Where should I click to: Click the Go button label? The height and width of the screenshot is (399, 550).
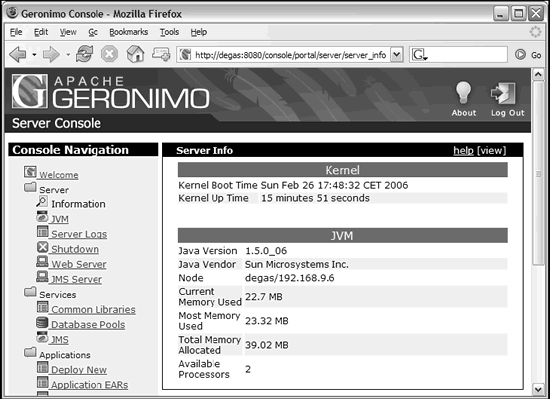pyautogui.click(x=536, y=55)
